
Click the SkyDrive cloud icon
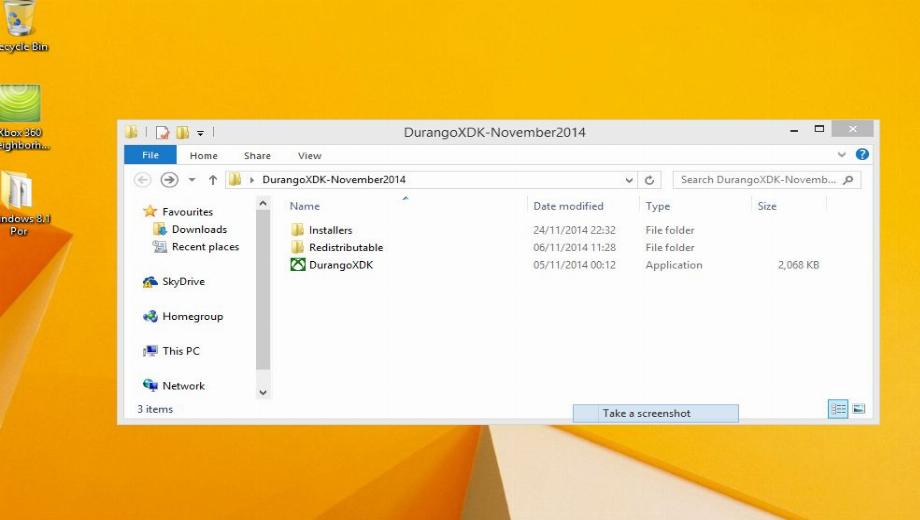tap(150, 282)
